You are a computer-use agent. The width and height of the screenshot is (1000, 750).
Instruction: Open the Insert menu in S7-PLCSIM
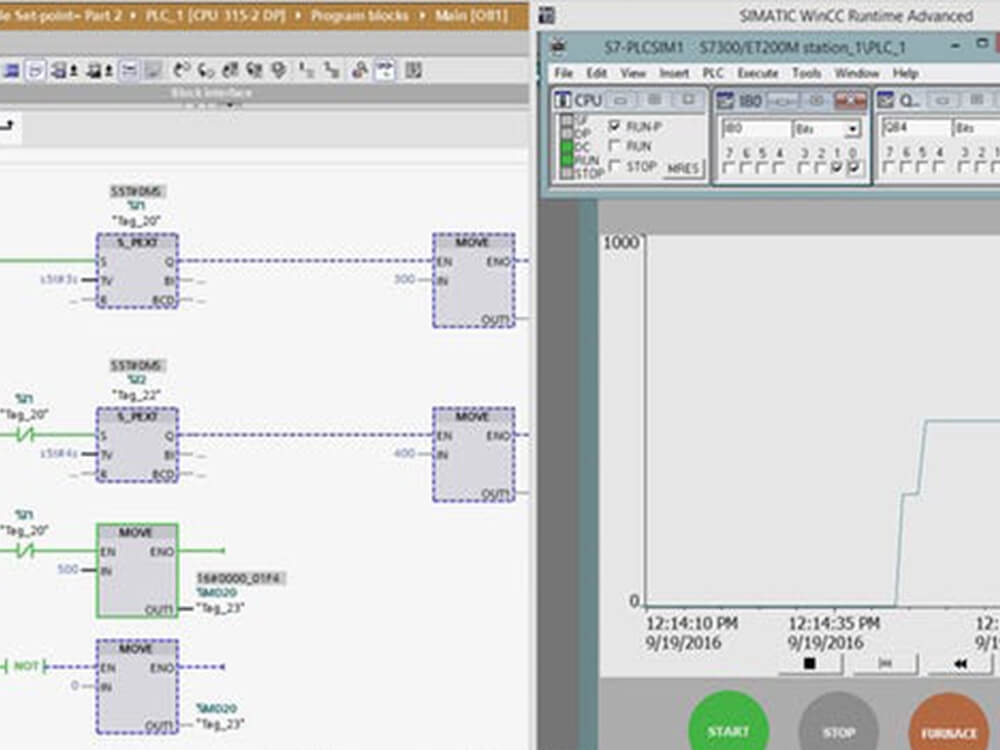[674, 73]
